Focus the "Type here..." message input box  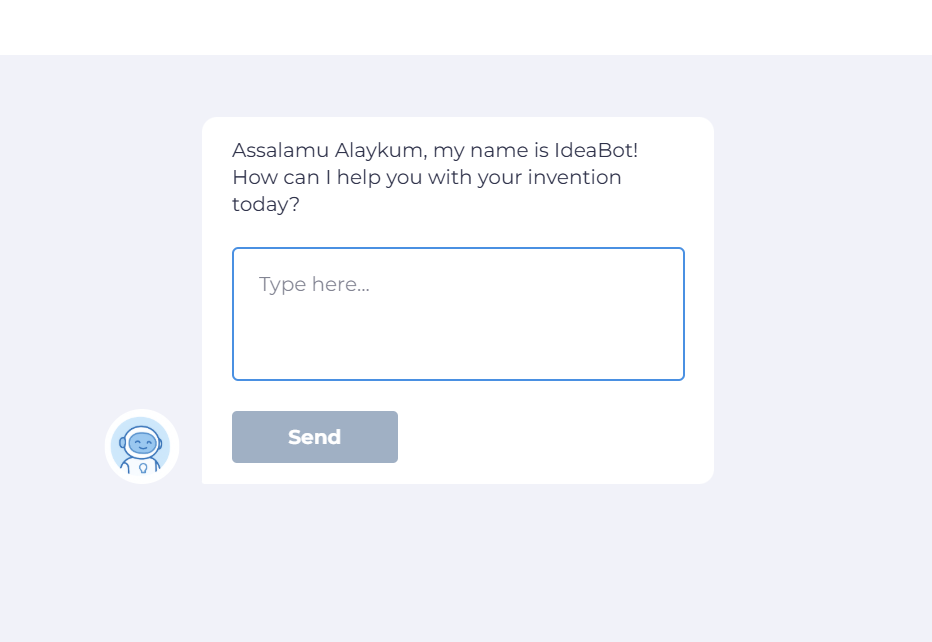(458, 314)
